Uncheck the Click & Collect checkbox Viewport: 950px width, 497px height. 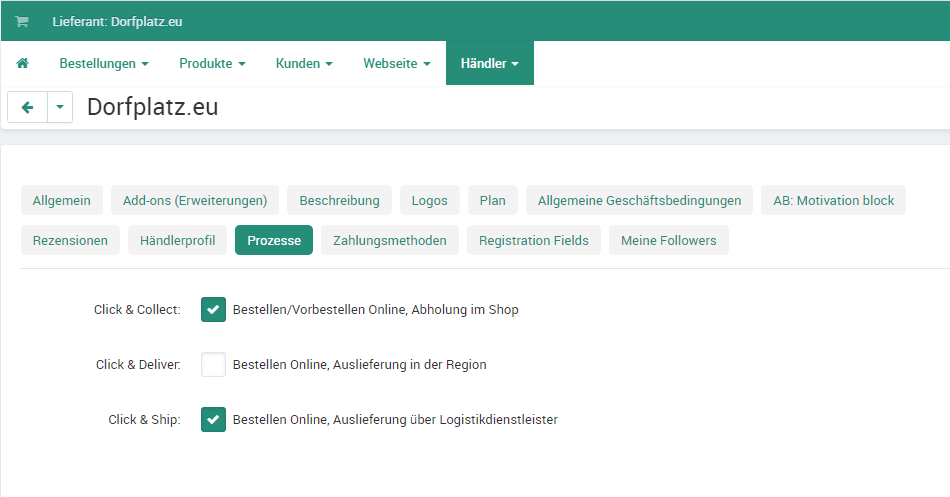tap(213, 310)
